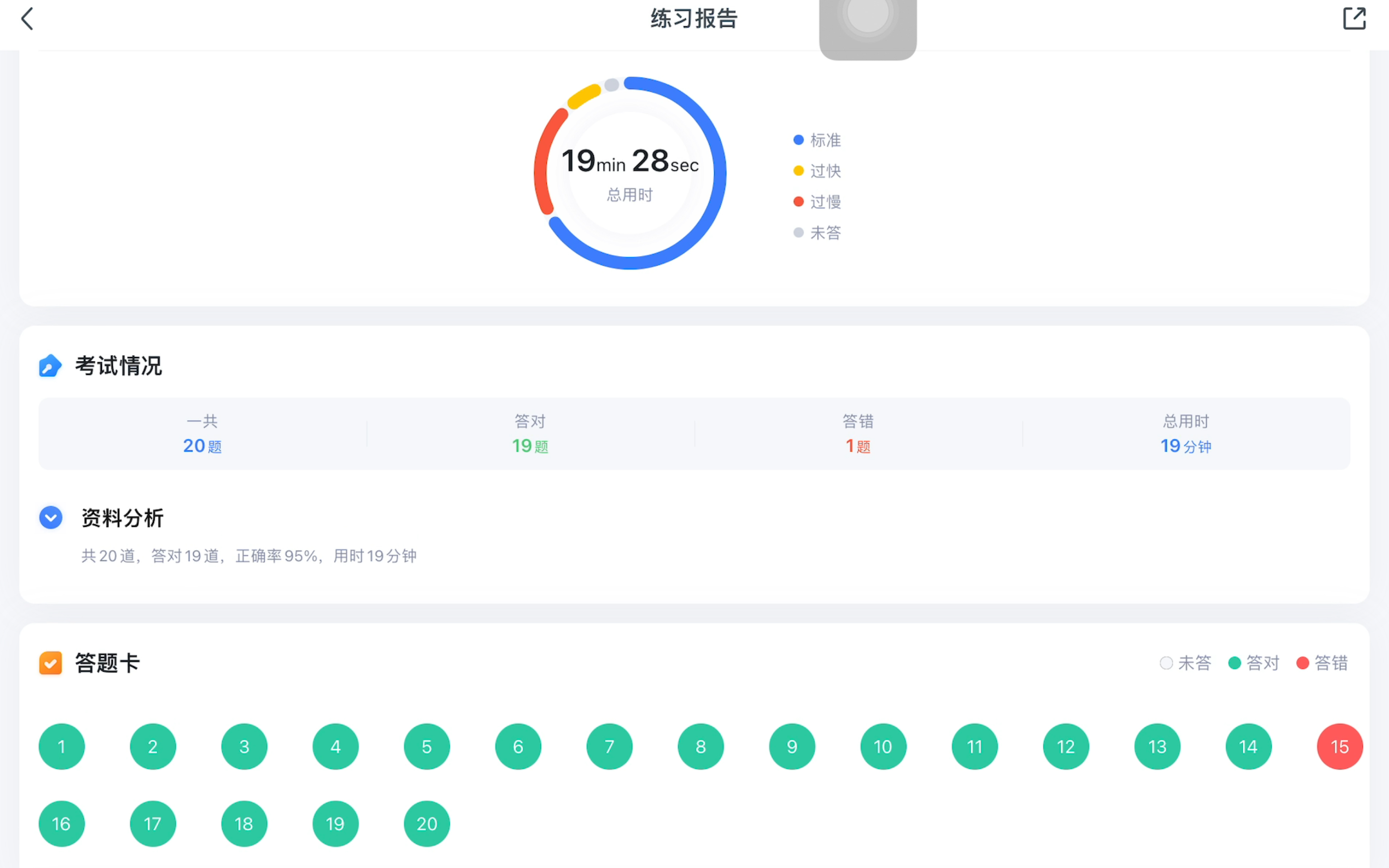This screenshot has height=868, width=1389.
Task: Open question 10 on the answer card
Action: point(883,746)
